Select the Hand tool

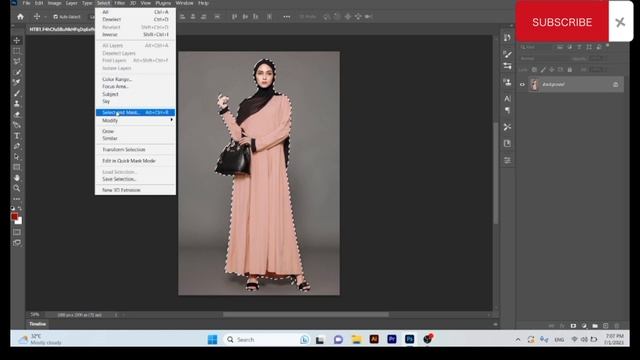[x=17, y=178]
